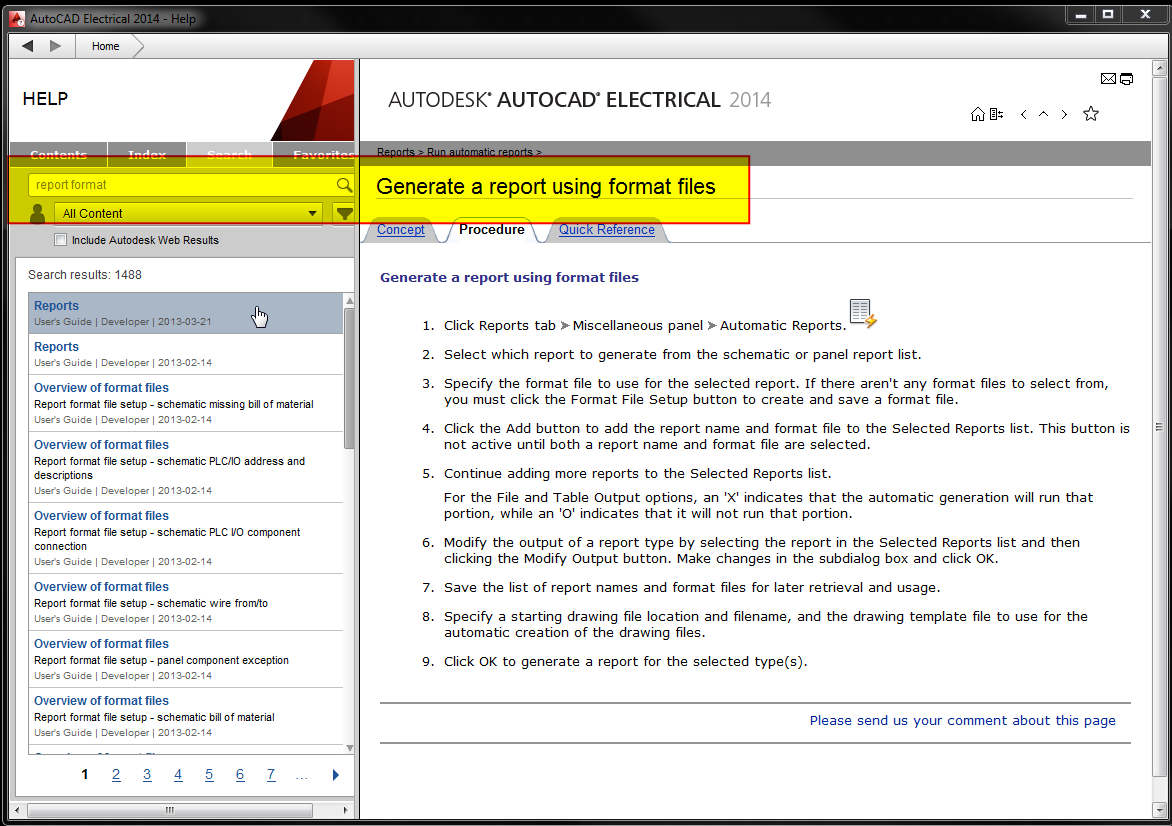Viewport: 1172px width, 826px height.
Task: Switch to the Contents tab
Action: (58, 155)
